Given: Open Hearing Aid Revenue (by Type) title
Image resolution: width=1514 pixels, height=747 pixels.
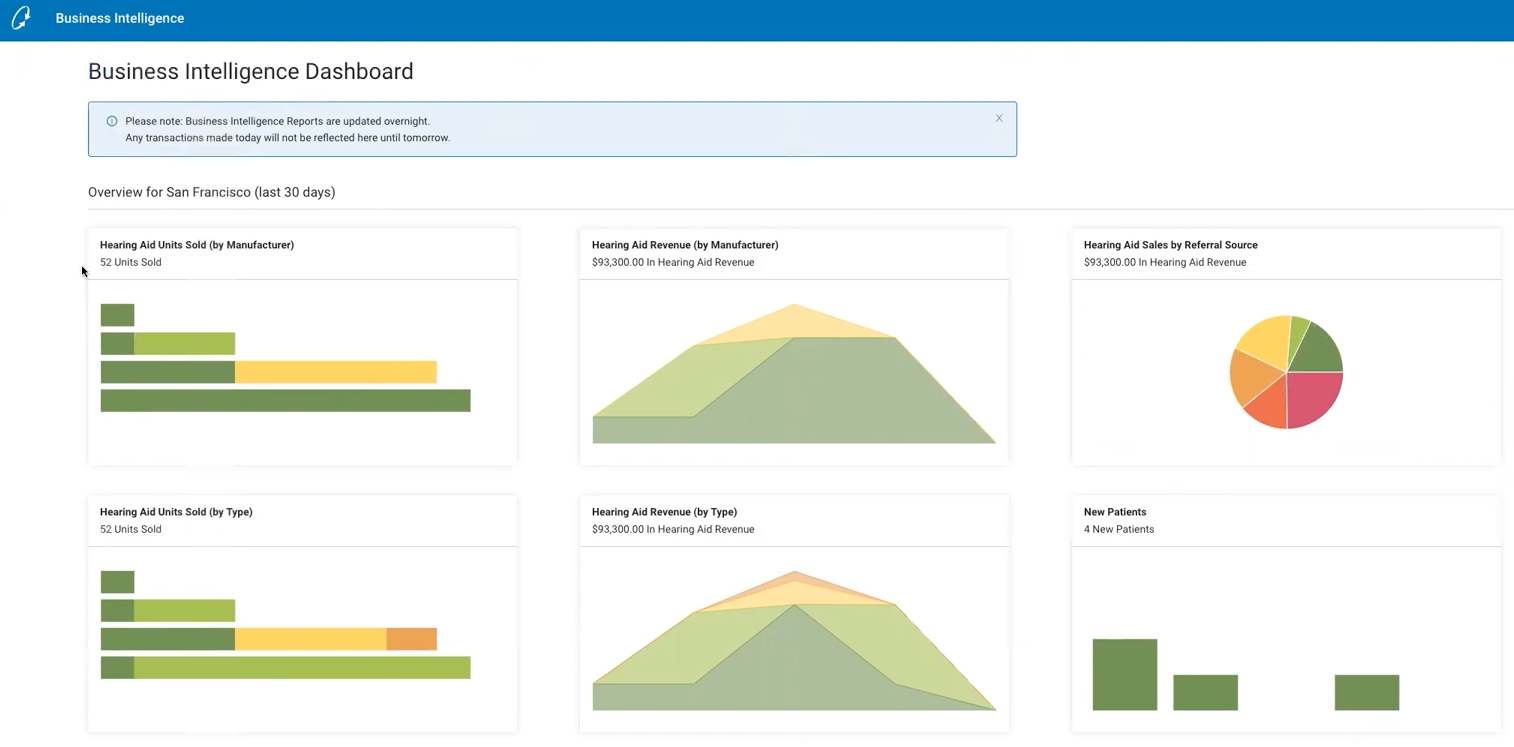Looking at the screenshot, I should pos(664,512).
